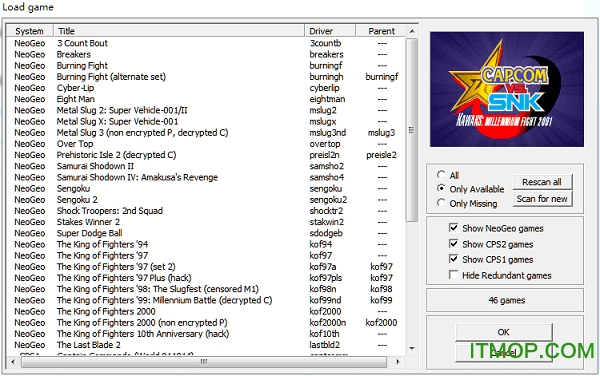Image resolution: width=600 pixels, height=376 pixels.
Task: Sort list by Parent column header
Action: pos(381,31)
